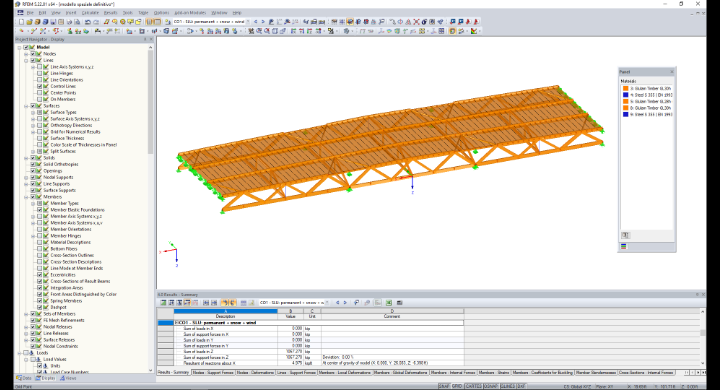
Task: Toggle the Eccentricities checkbox
Action: (39, 275)
